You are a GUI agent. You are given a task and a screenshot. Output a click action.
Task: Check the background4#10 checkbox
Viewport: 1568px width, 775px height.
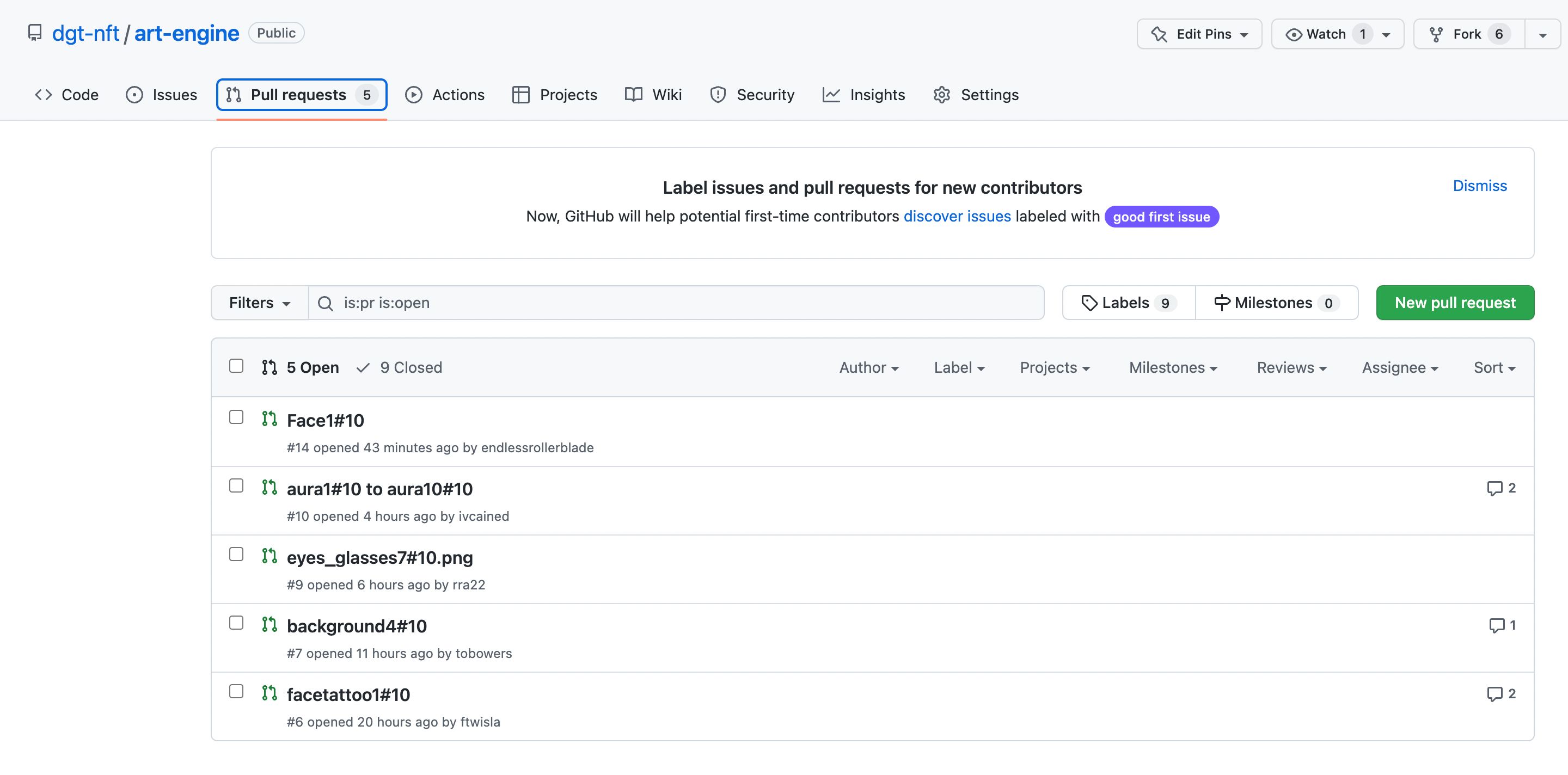point(236,623)
